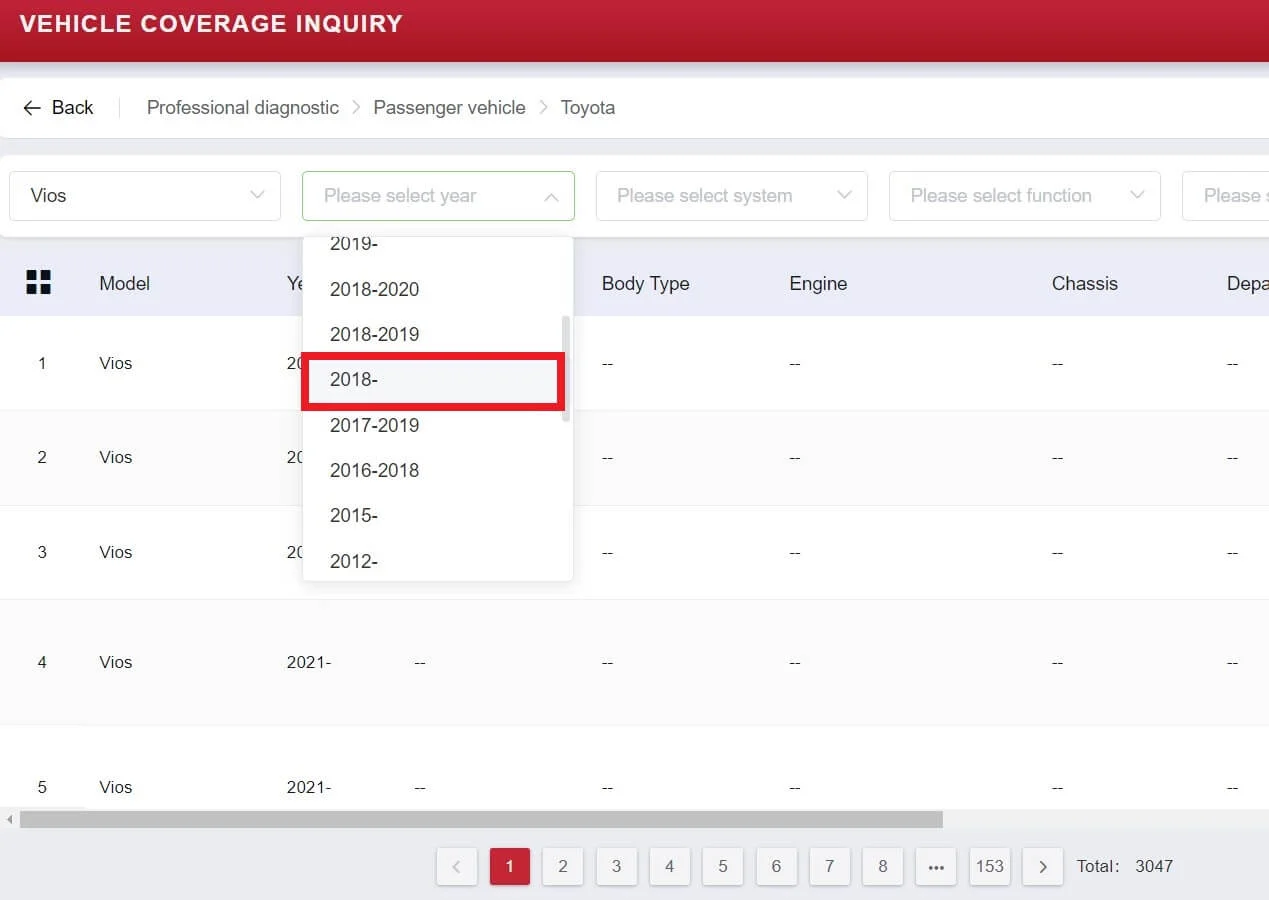The image size is (1269, 900).
Task: Open the Vios model dropdown
Action: coord(144,196)
